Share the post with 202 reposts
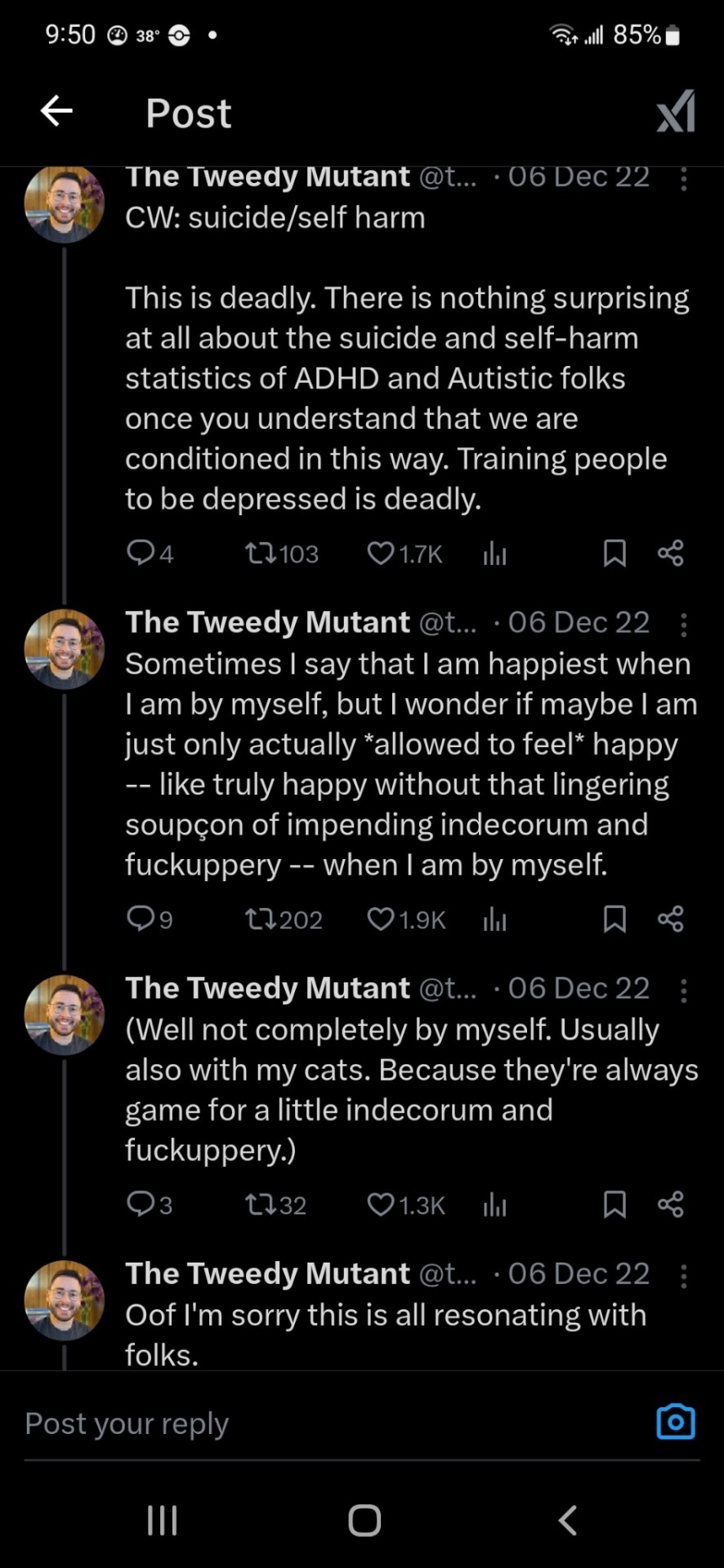724x1568 pixels. 670,920
